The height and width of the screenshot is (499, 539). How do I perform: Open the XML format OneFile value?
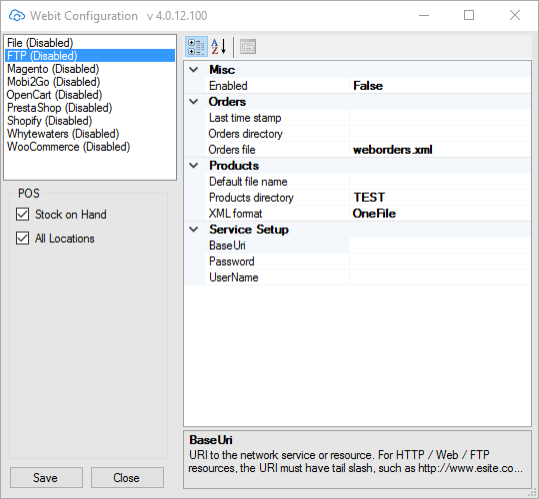coord(440,213)
